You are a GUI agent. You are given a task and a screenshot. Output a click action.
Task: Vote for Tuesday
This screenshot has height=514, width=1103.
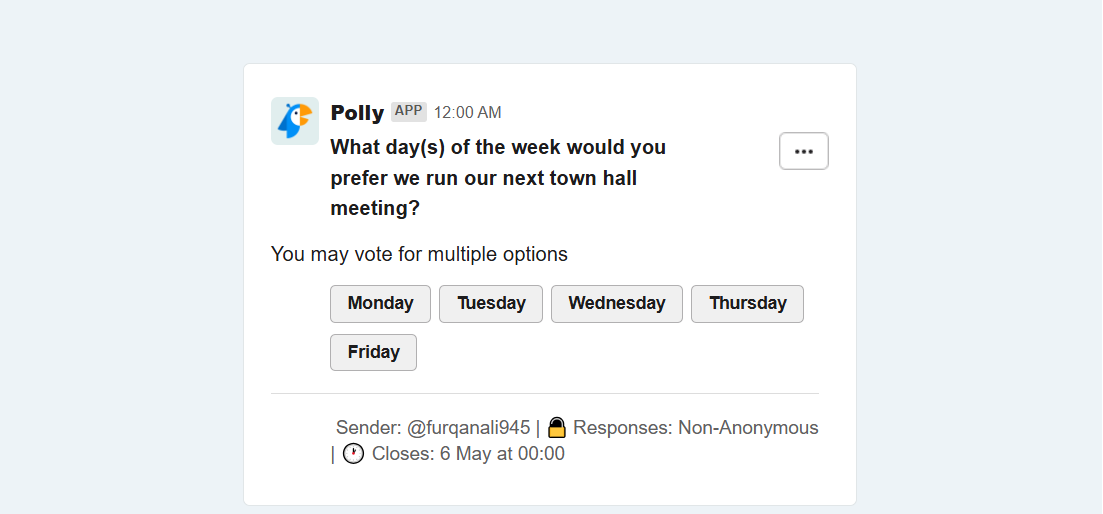click(x=491, y=304)
